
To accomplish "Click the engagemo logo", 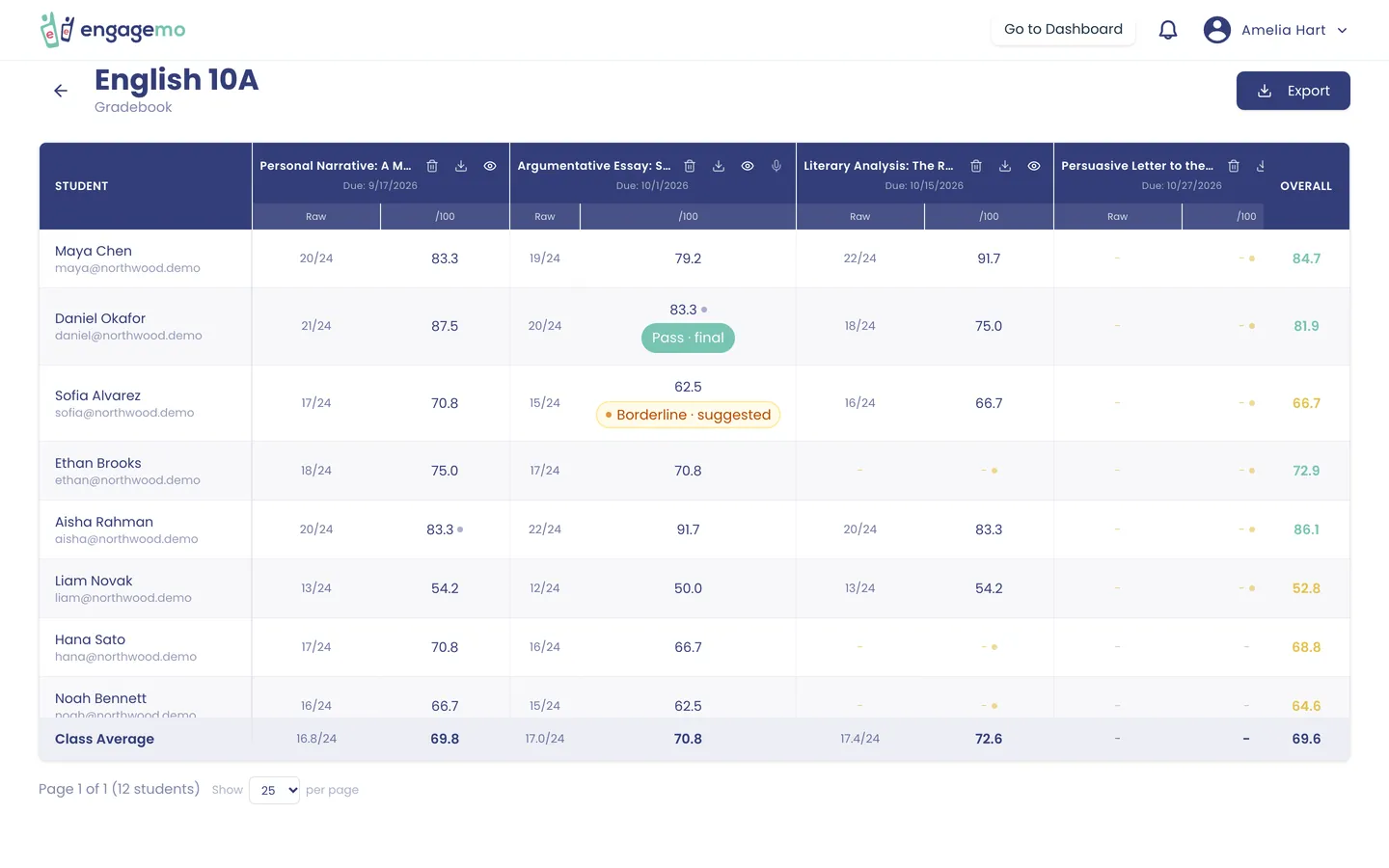I will pos(113,30).
